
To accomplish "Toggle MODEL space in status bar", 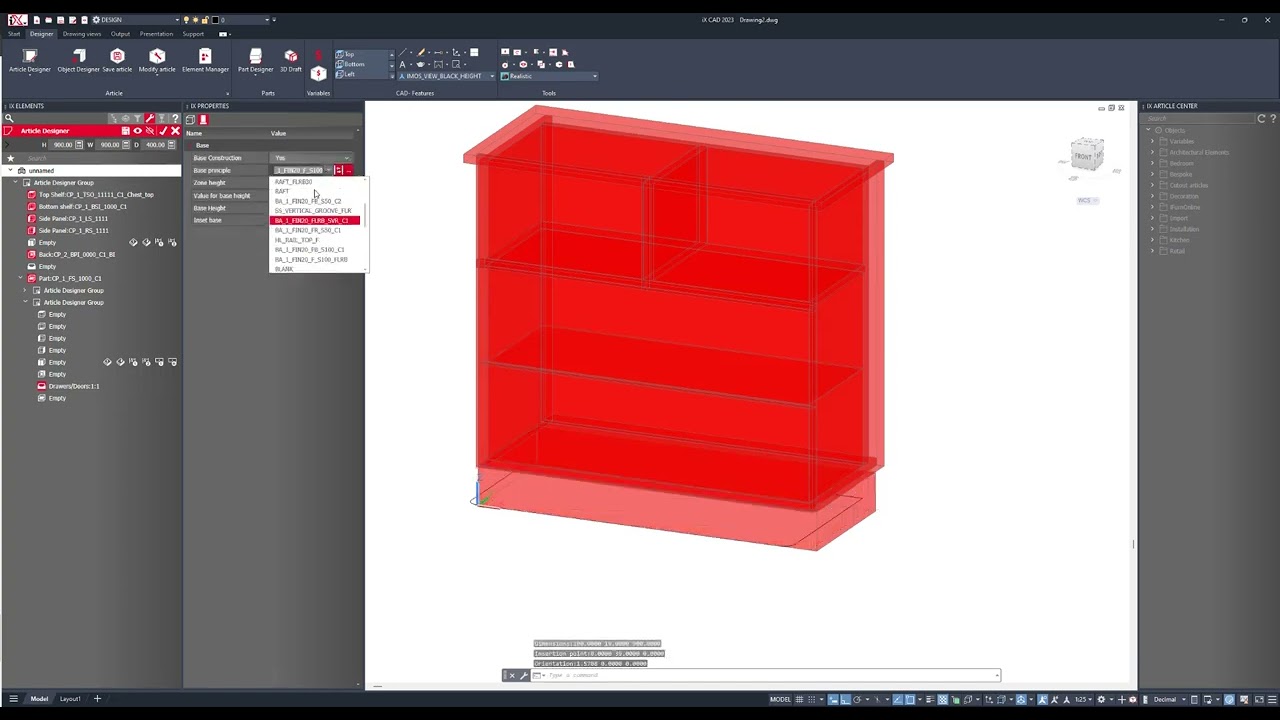I will [x=780, y=699].
